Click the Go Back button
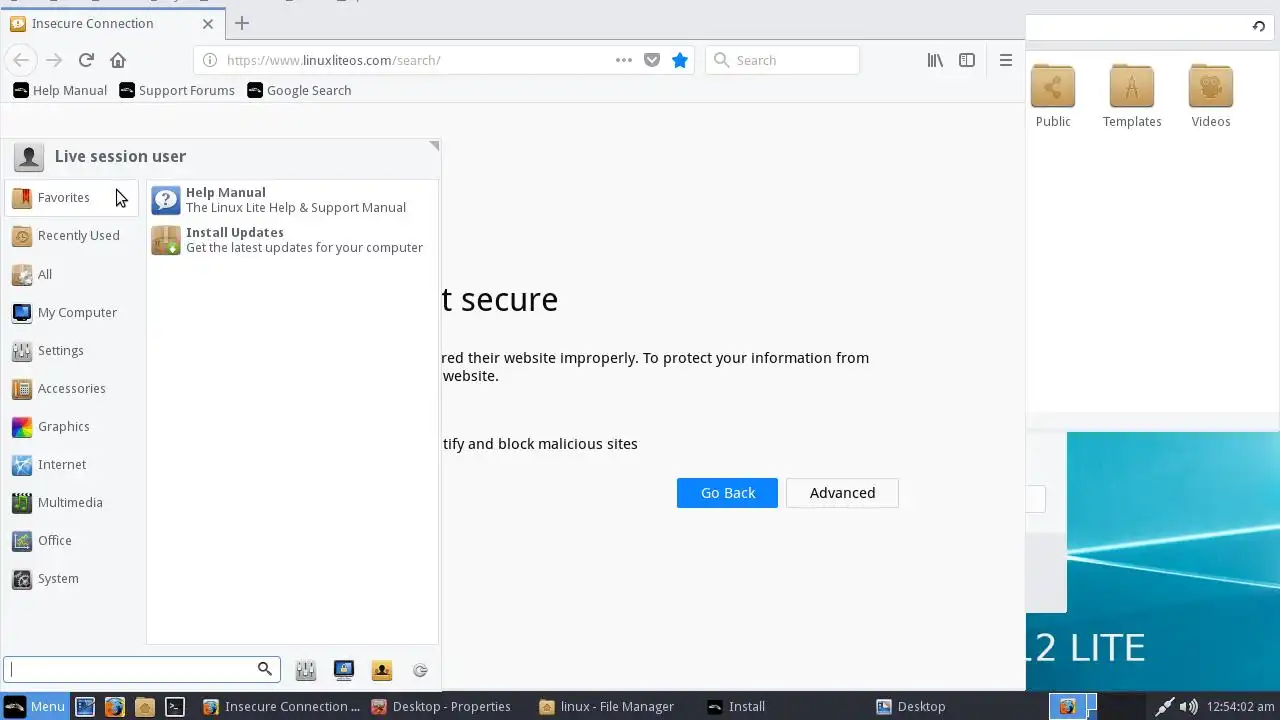This screenshot has width=1280, height=720. tap(727, 493)
